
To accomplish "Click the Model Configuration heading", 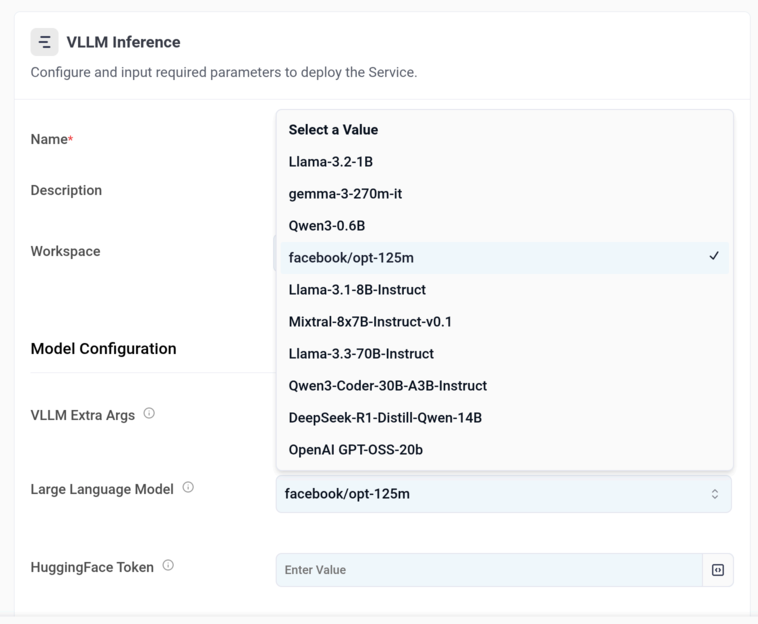I will pos(103,348).
